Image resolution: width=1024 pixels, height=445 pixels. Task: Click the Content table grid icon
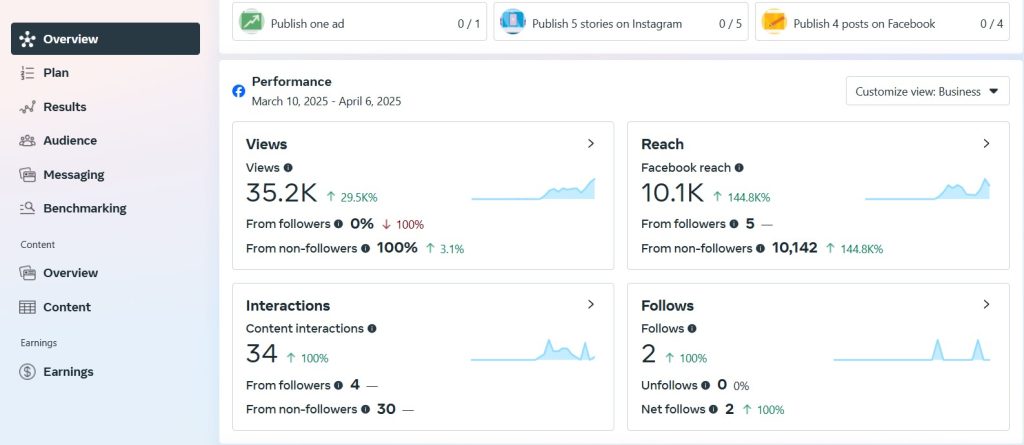pos(27,307)
